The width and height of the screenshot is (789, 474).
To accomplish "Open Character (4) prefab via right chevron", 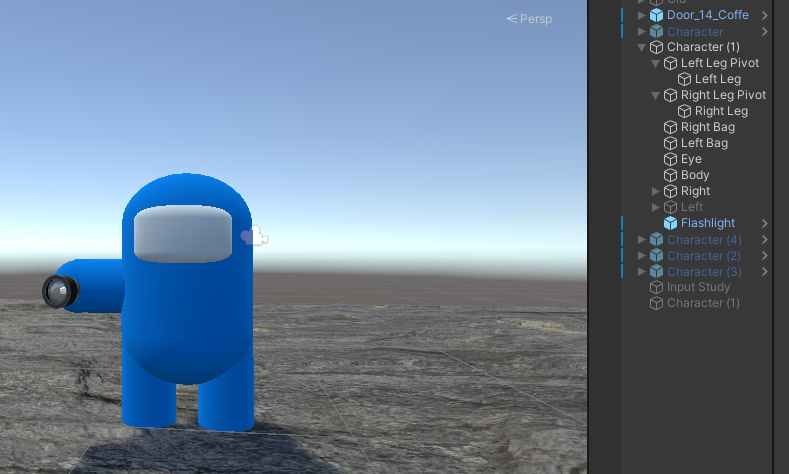I will [764, 240].
